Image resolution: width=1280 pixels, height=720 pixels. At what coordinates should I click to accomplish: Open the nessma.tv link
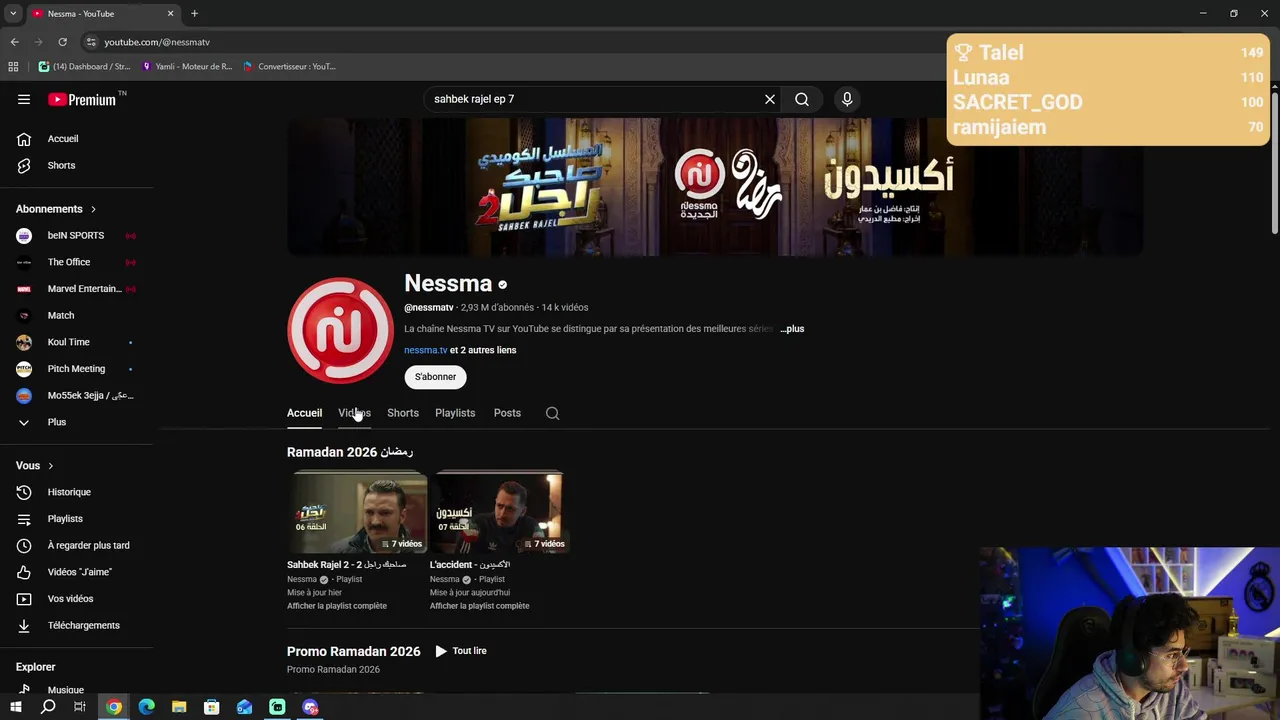pos(425,350)
